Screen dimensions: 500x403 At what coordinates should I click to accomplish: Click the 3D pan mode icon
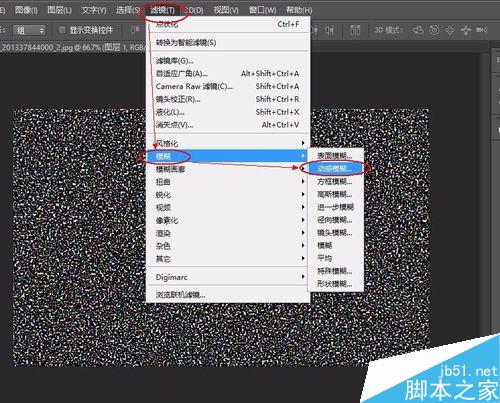[450, 30]
